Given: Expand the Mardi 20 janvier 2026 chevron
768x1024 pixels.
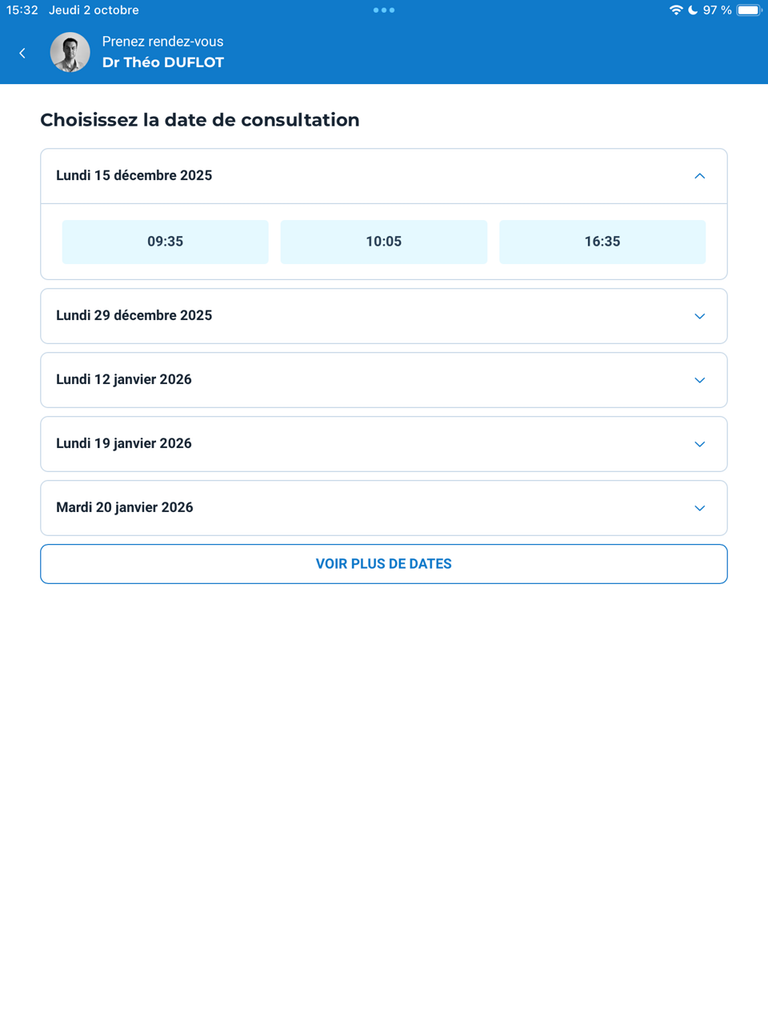Looking at the screenshot, I should 699,508.
